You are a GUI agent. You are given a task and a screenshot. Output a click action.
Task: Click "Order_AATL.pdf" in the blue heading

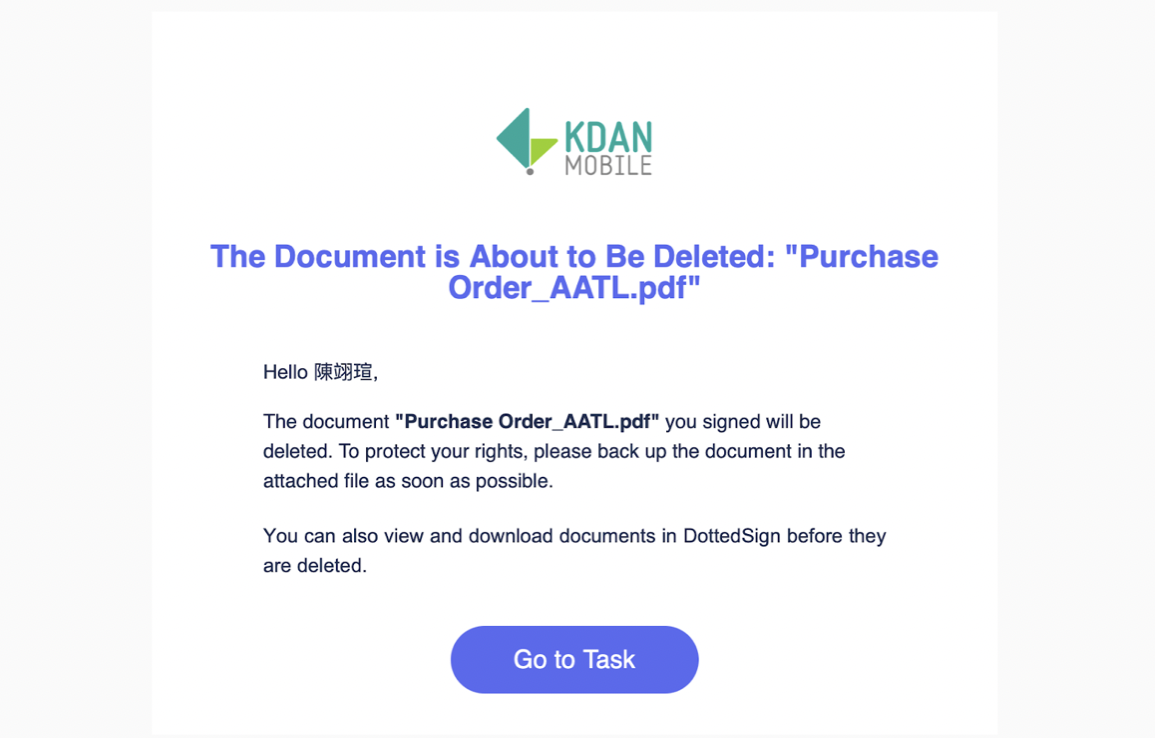[574, 287]
